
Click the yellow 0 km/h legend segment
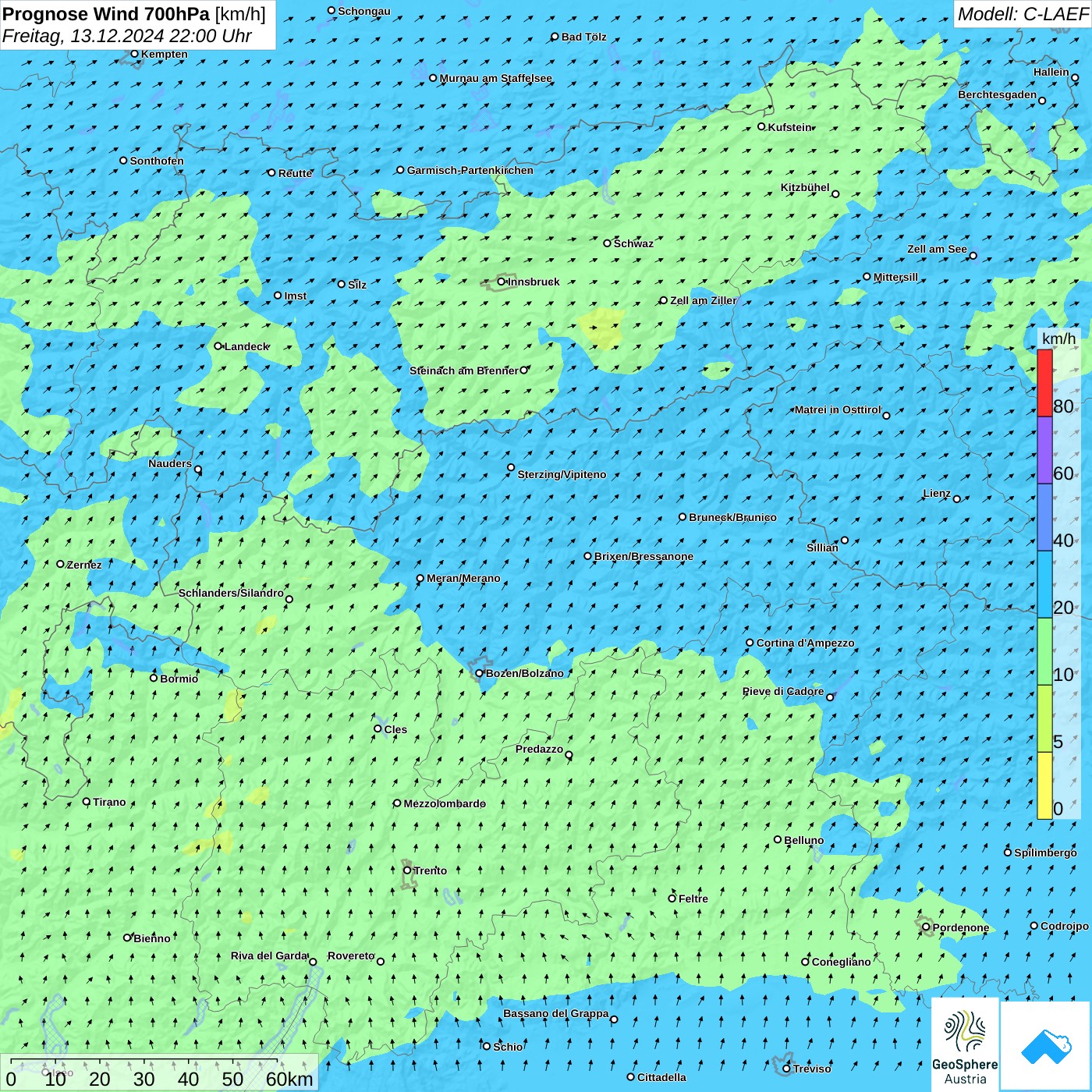(1044, 785)
